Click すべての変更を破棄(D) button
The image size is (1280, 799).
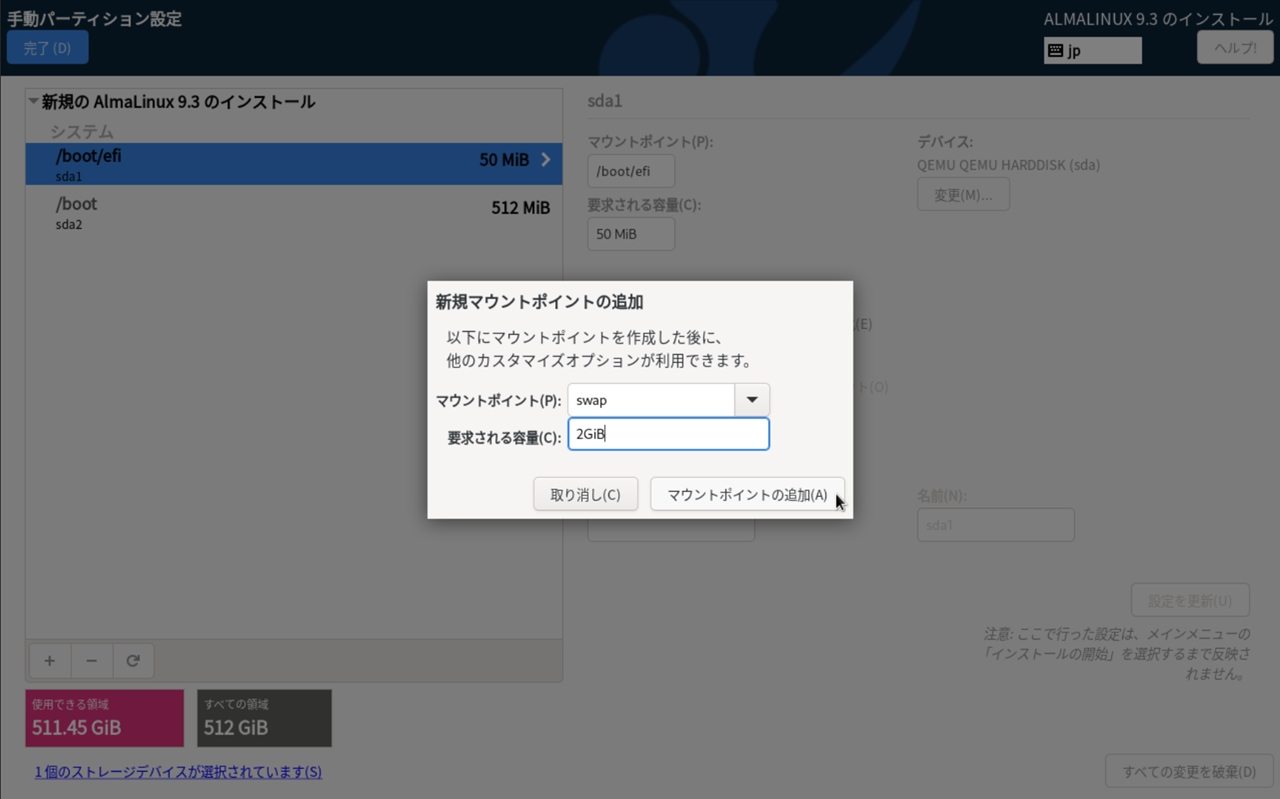click(x=1188, y=772)
